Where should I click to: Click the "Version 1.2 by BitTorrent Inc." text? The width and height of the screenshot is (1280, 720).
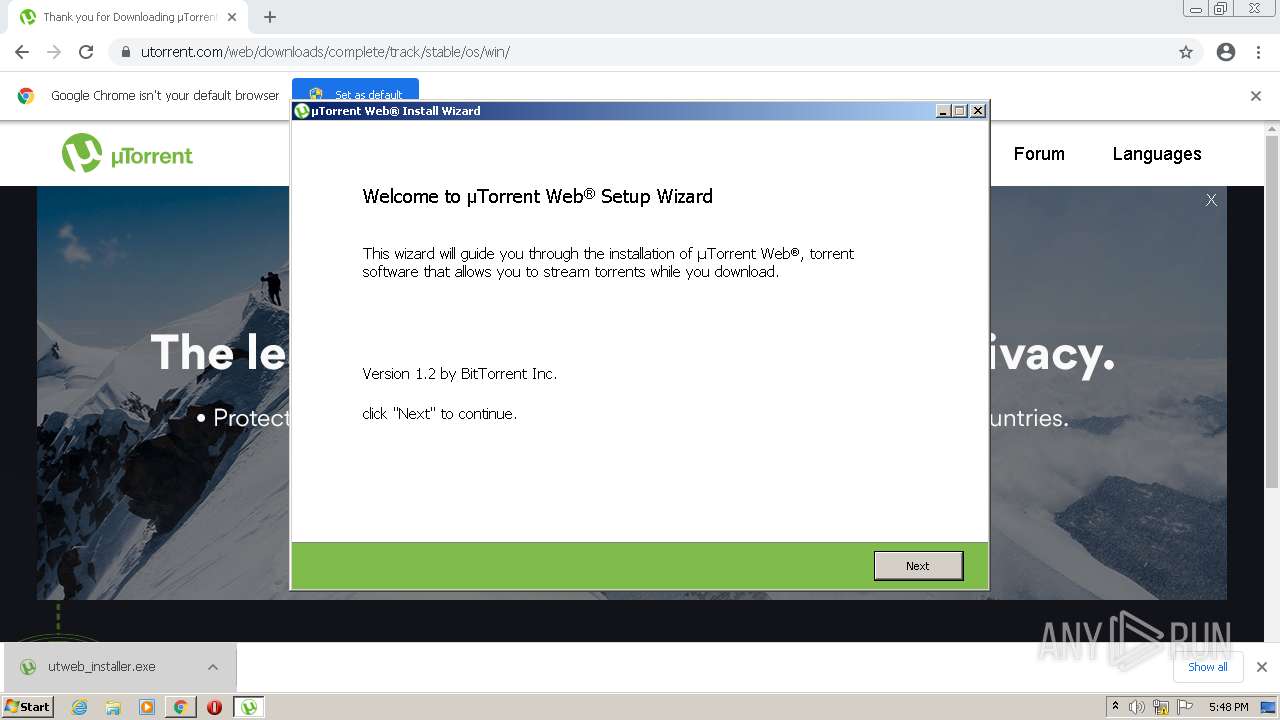pyautogui.click(x=459, y=374)
